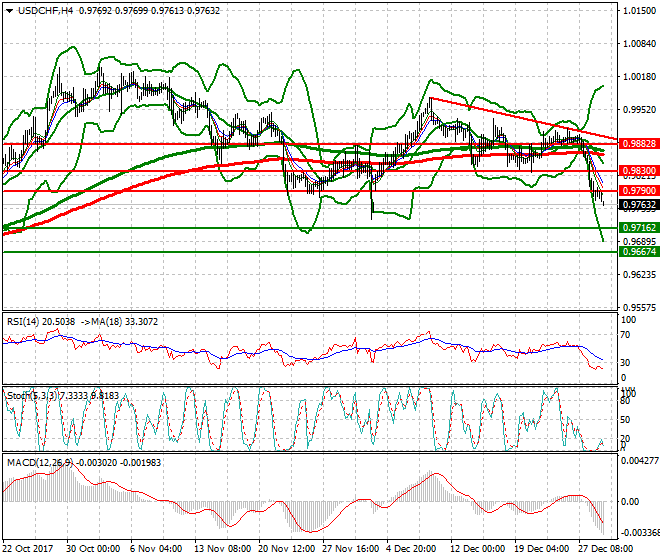This screenshot has height=560, width=660.
Task: Click the 19 Dec 04:00 date label
Action: click(x=542, y=549)
